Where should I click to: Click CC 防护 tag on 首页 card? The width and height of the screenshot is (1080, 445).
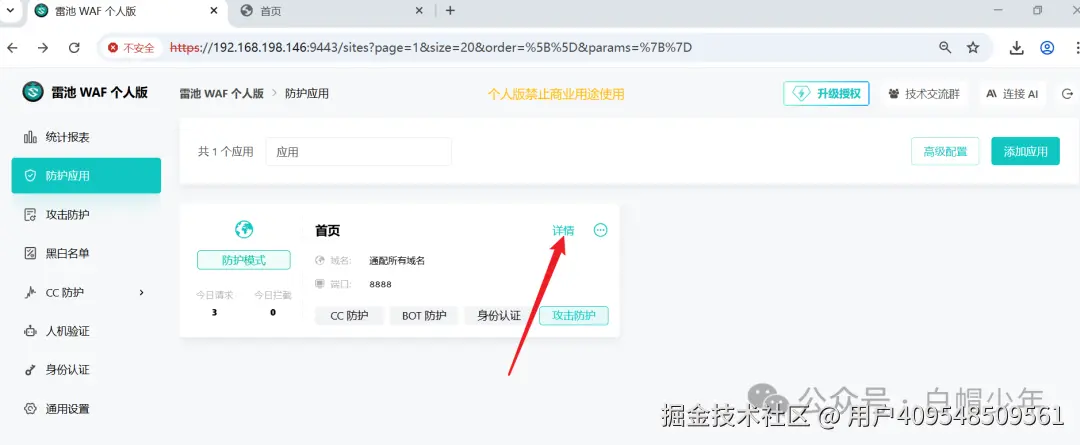point(349,316)
